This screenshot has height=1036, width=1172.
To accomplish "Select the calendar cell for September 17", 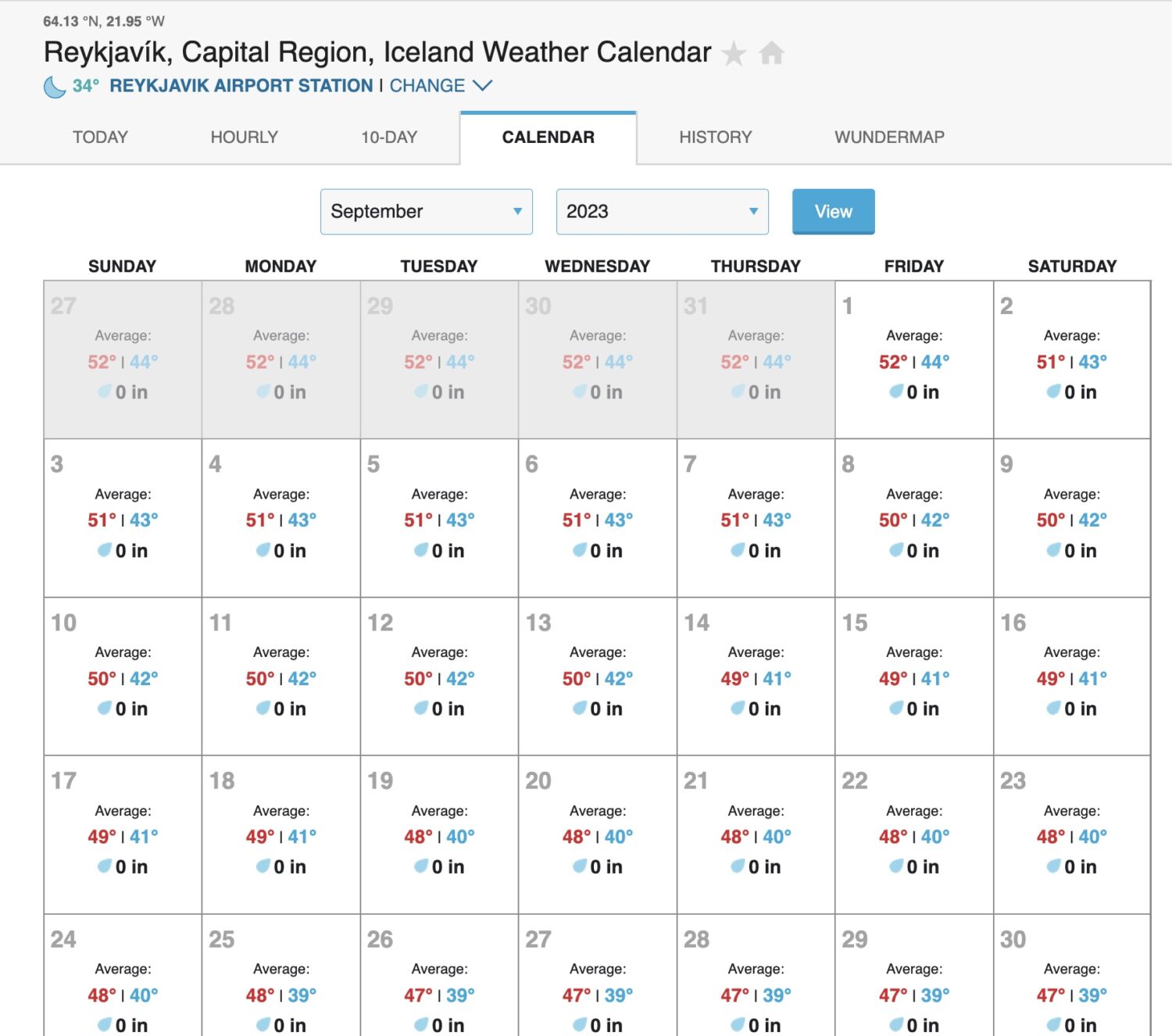I will [122, 832].
